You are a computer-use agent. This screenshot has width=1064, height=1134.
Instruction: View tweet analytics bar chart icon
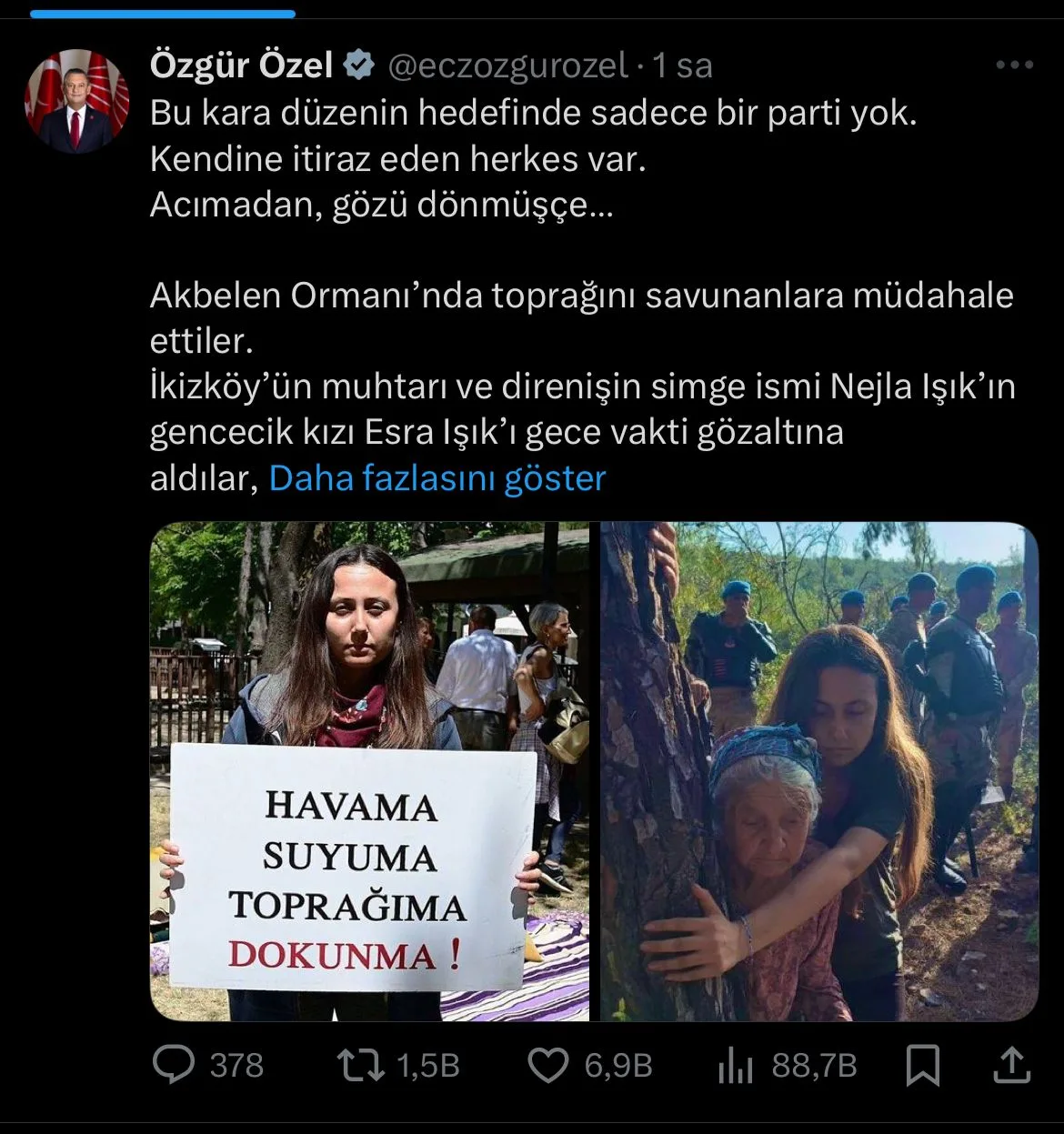pos(735,1065)
